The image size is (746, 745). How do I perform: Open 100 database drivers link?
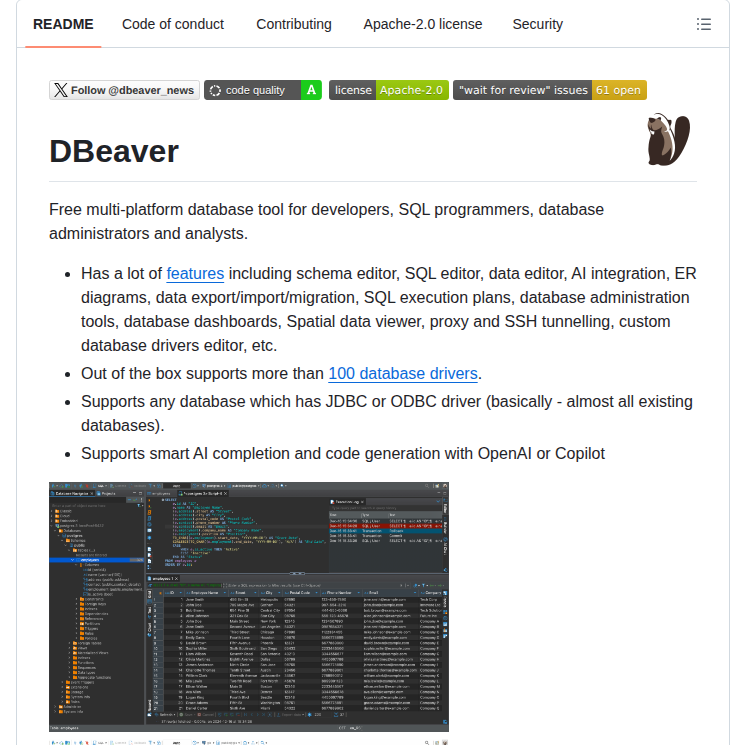click(x=403, y=373)
